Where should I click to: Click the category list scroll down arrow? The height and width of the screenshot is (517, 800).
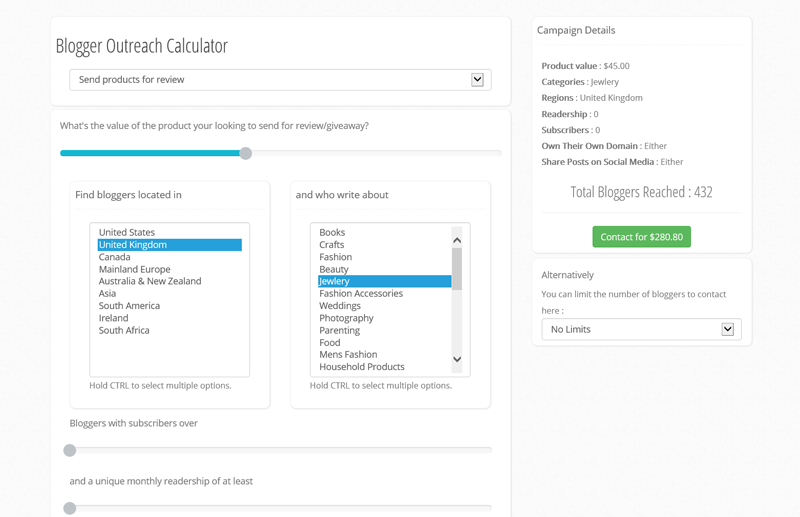tap(457, 359)
